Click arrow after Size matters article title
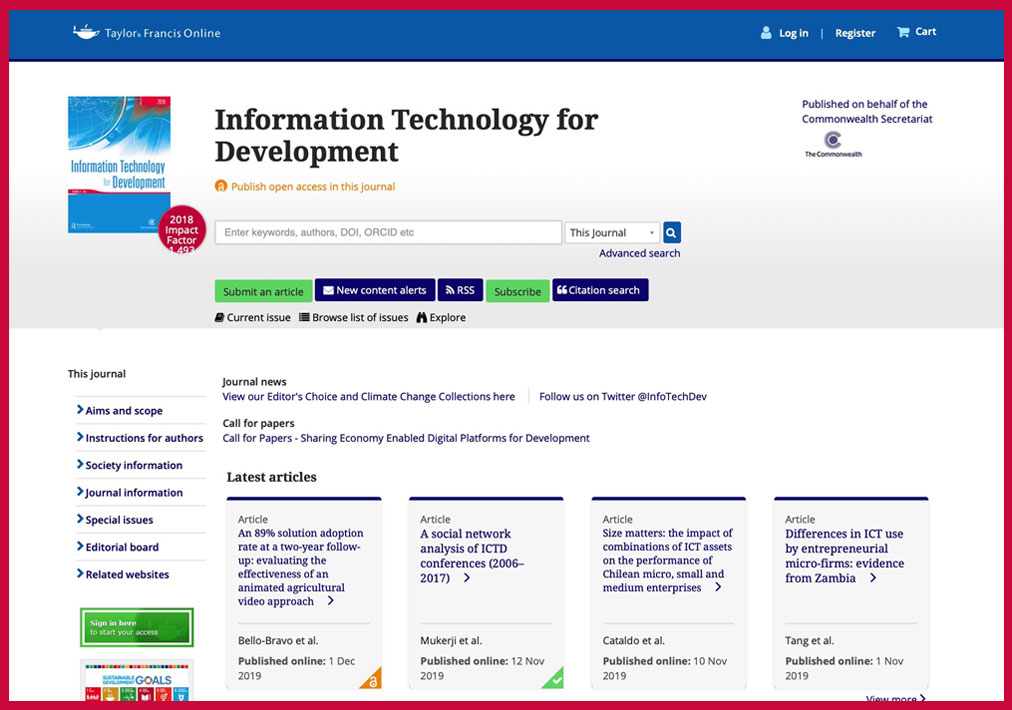This screenshot has width=1012, height=710. pos(718,587)
